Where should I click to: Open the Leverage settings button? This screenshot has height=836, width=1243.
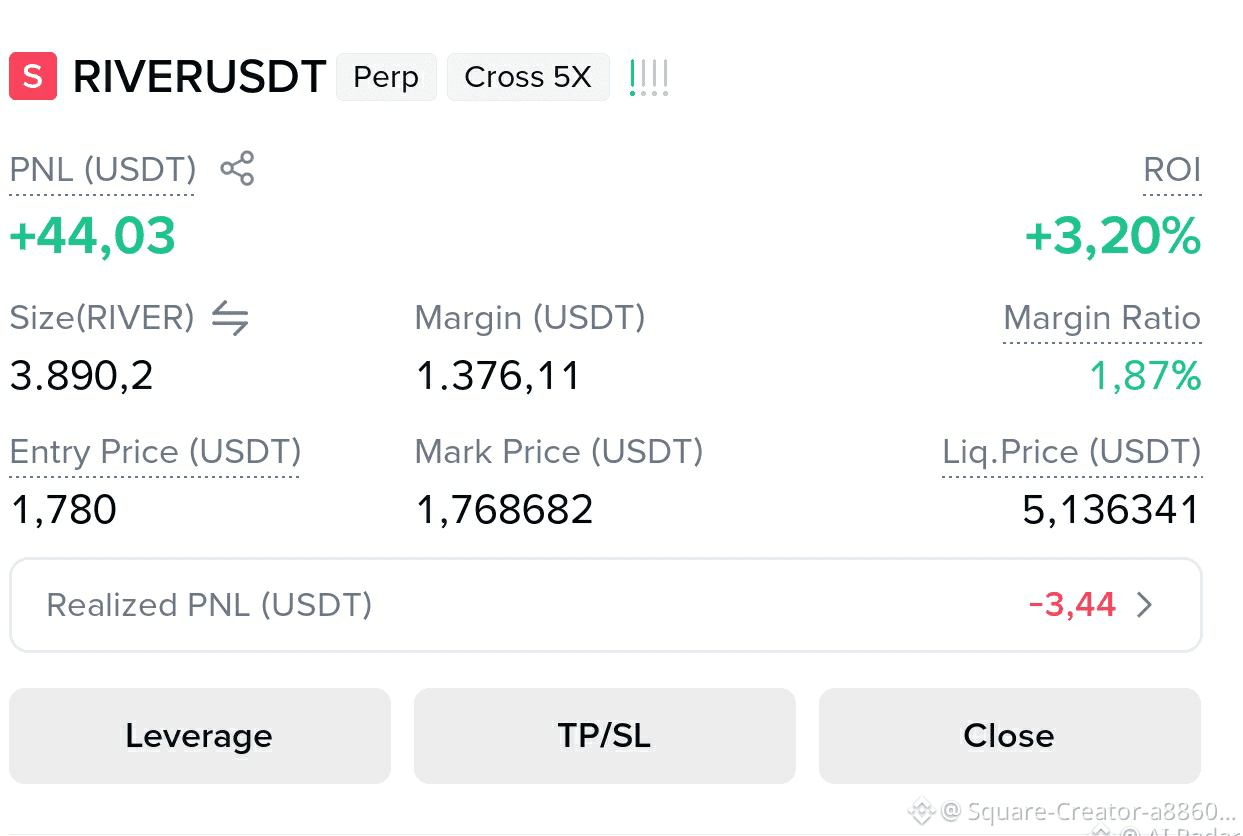click(x=199, y=736)
